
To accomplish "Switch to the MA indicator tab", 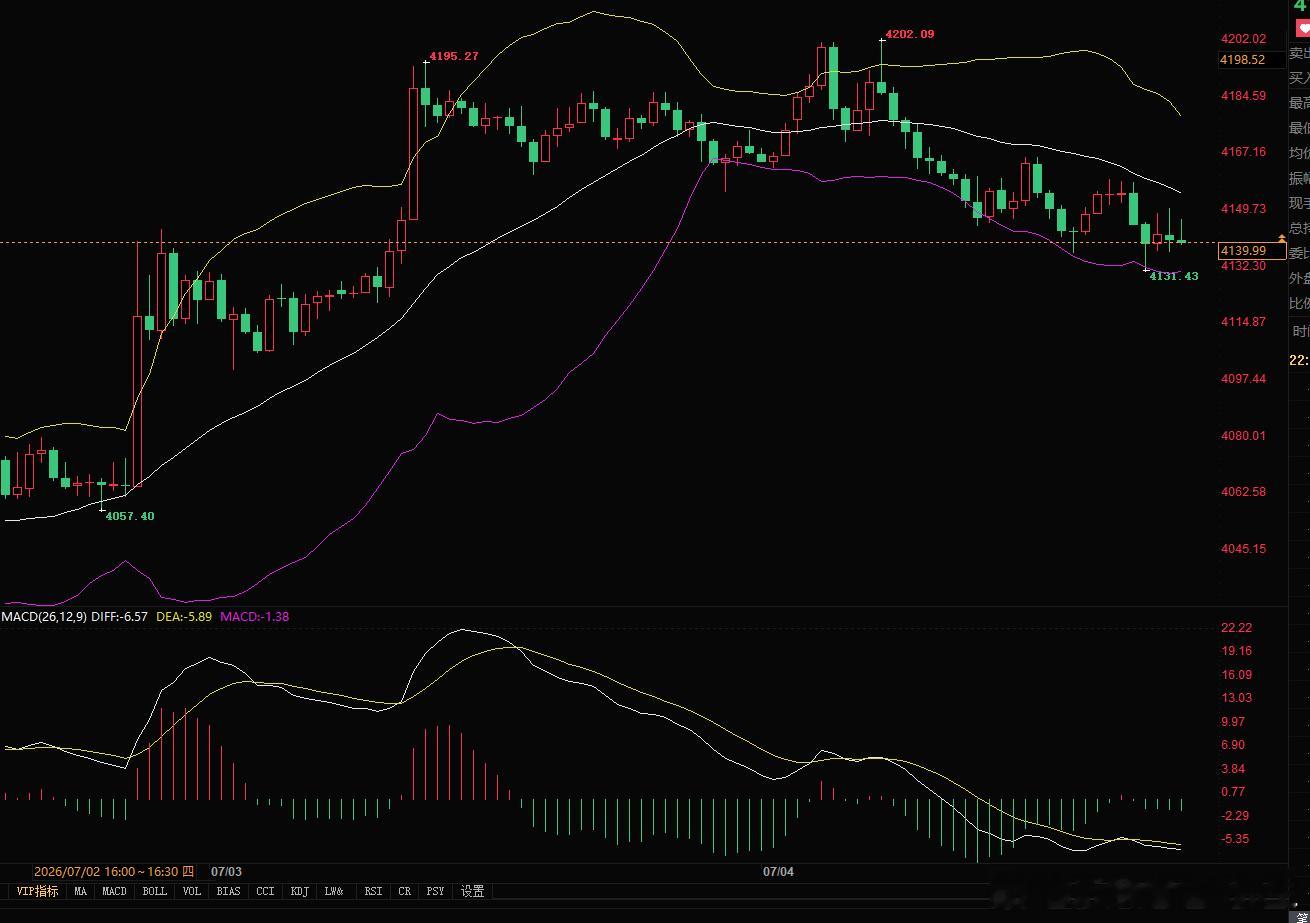I will point(81,891).
